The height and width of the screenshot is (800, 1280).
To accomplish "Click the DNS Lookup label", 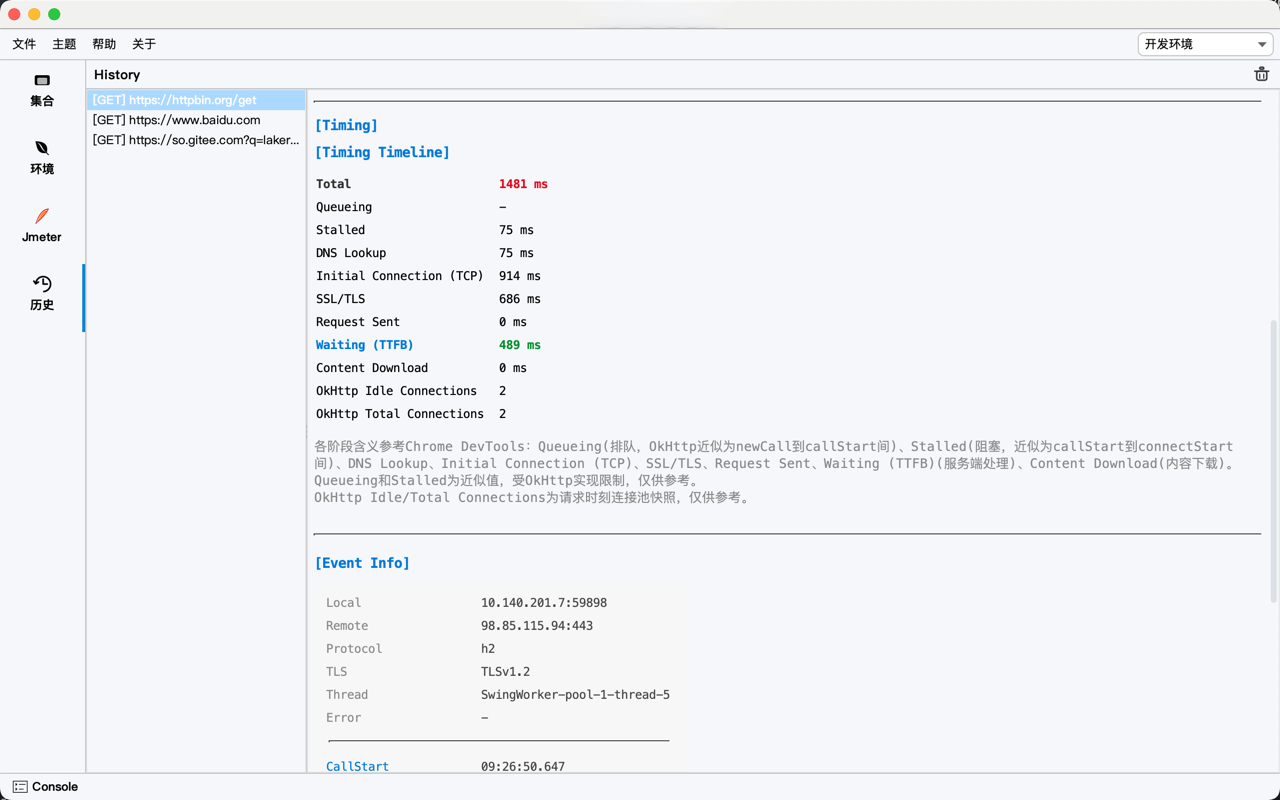I will point(351,253).
